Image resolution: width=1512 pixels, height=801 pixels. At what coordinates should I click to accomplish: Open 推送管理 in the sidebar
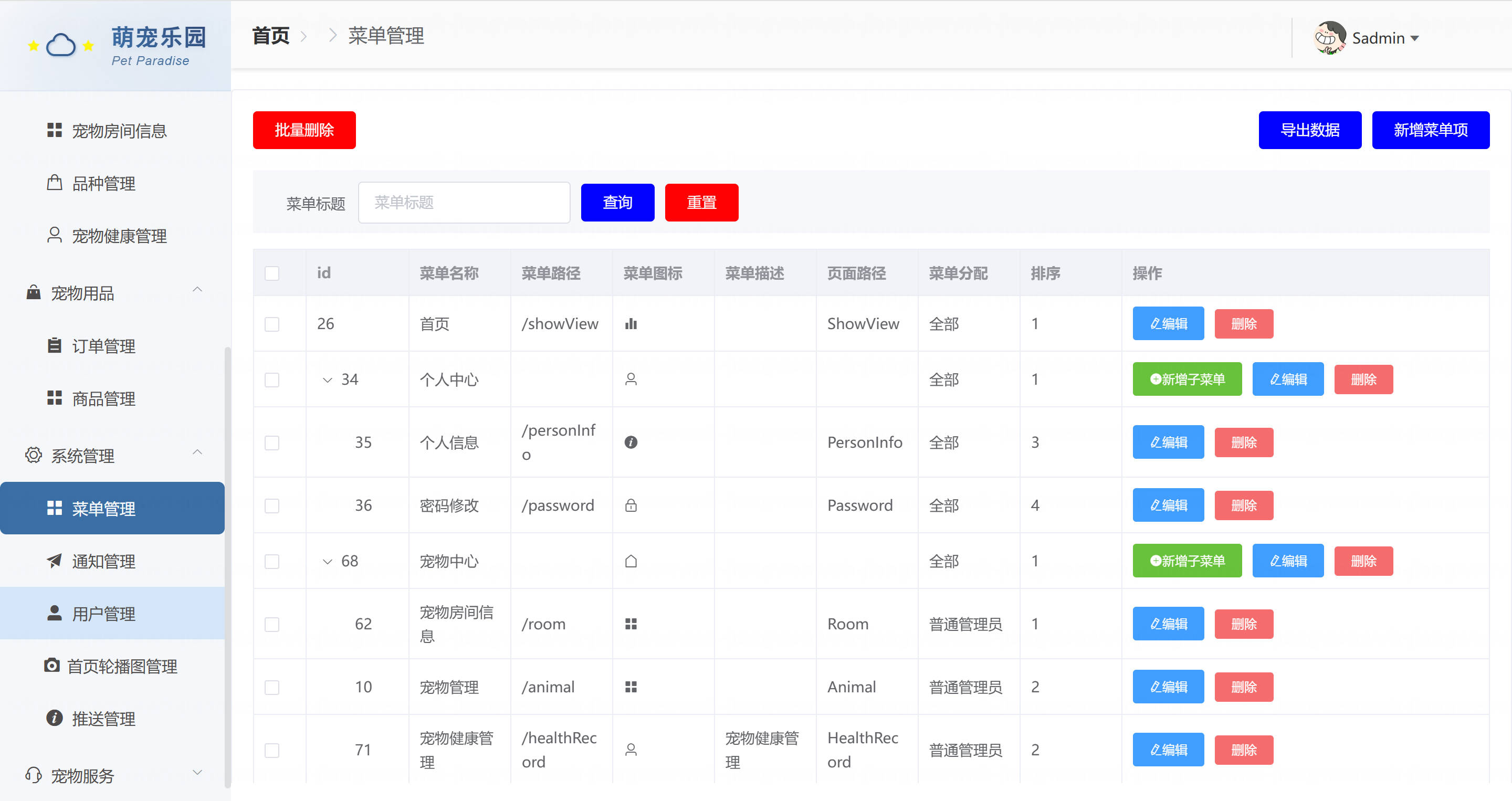click(112, 718)
